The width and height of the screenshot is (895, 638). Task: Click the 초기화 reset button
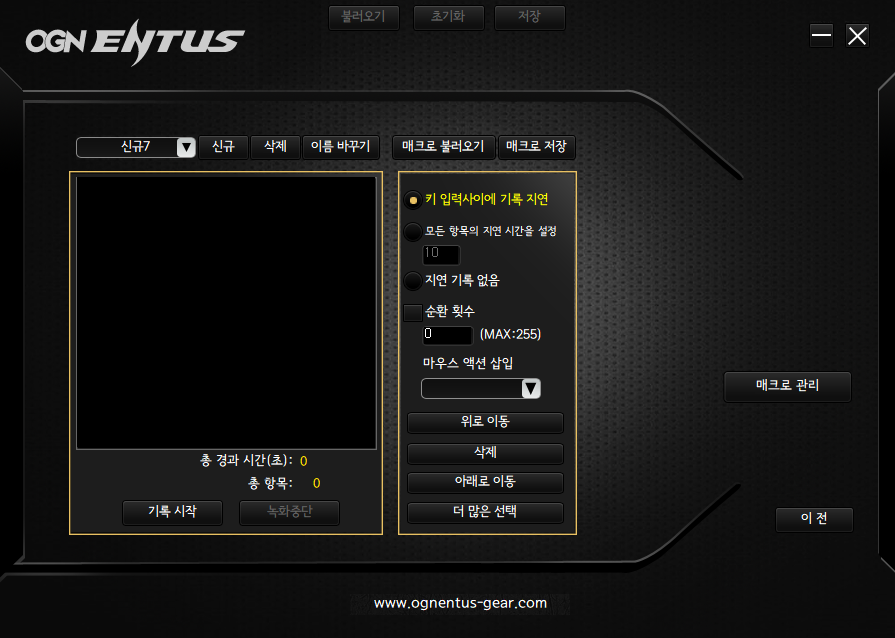click(448, 17)
